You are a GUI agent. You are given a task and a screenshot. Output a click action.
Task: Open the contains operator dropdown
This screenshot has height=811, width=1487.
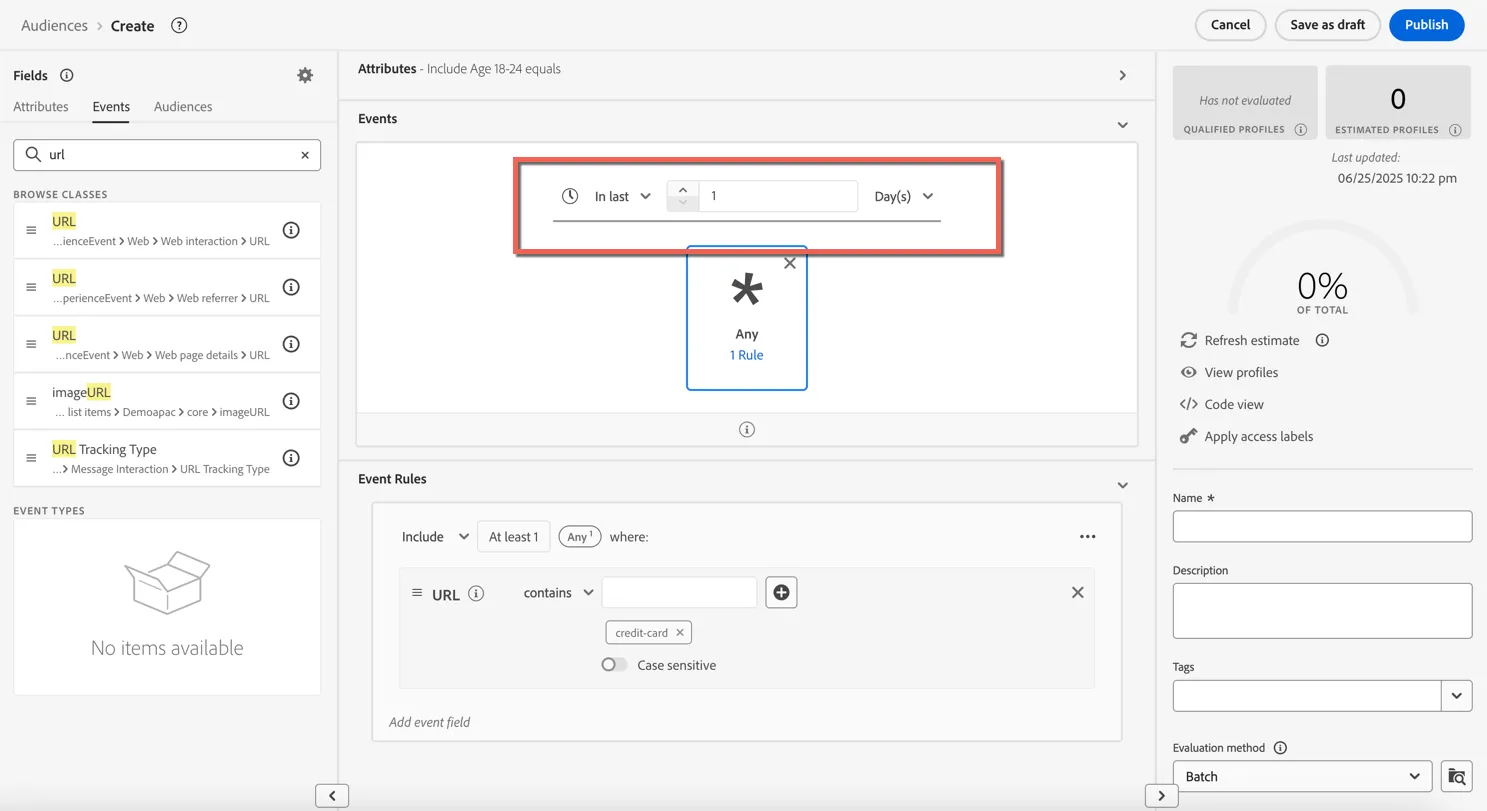coord(558,593)
